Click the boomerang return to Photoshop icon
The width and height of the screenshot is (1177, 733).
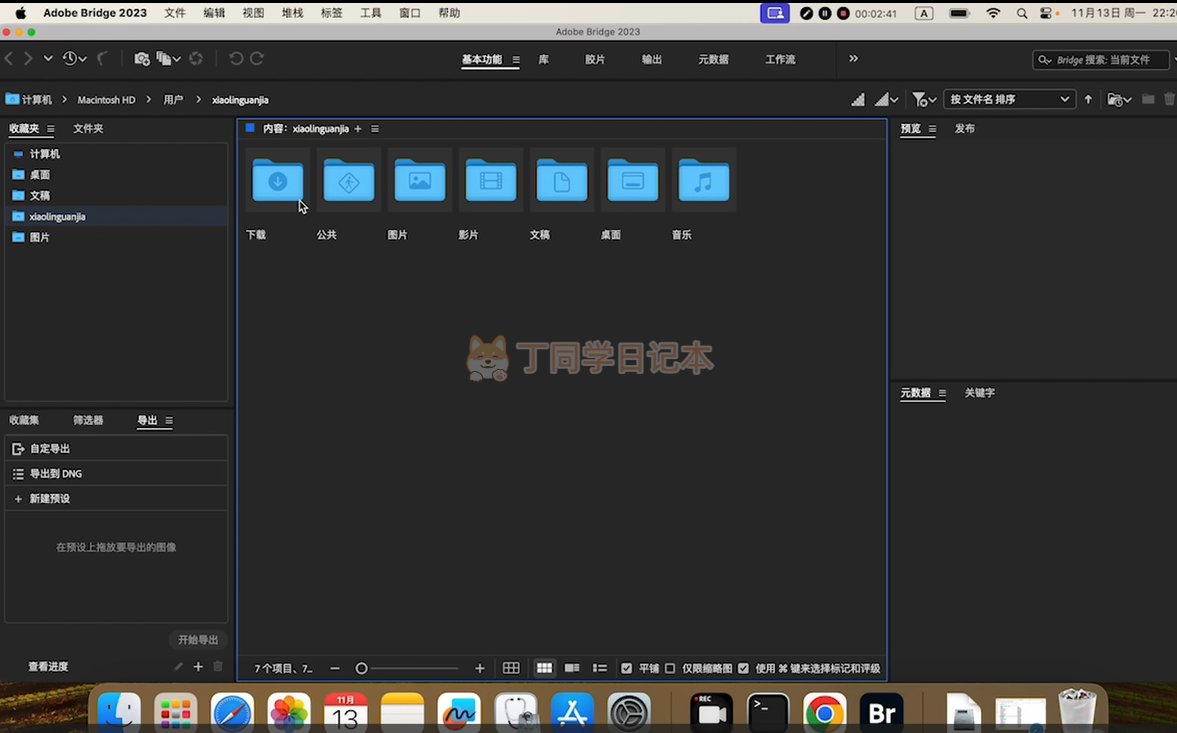click(x=102, y=59)
